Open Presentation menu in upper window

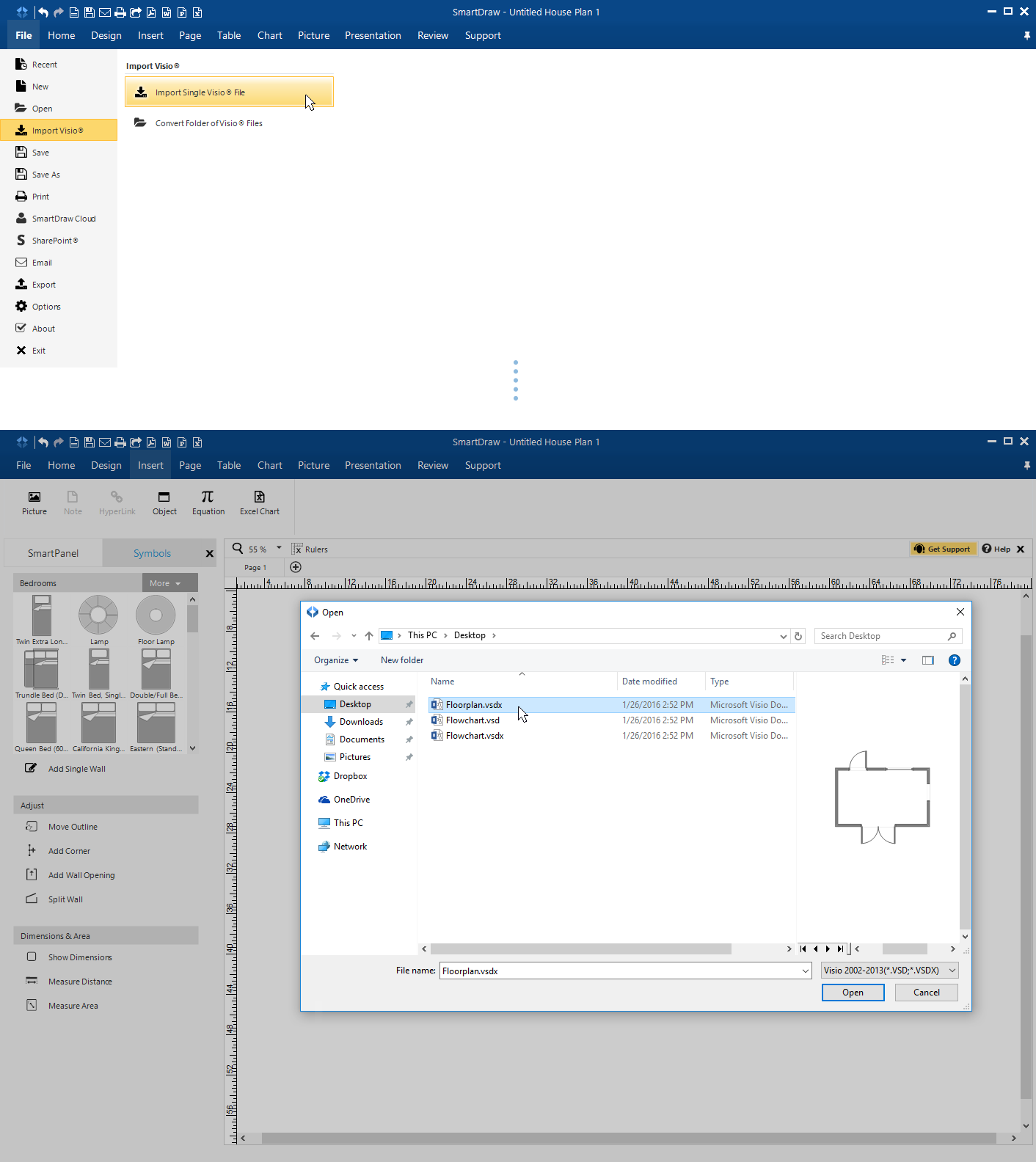373,35
